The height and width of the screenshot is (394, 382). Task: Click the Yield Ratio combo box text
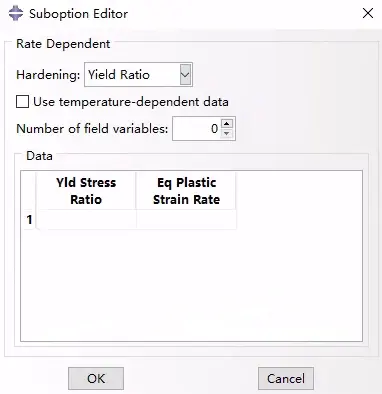(119, 75)
